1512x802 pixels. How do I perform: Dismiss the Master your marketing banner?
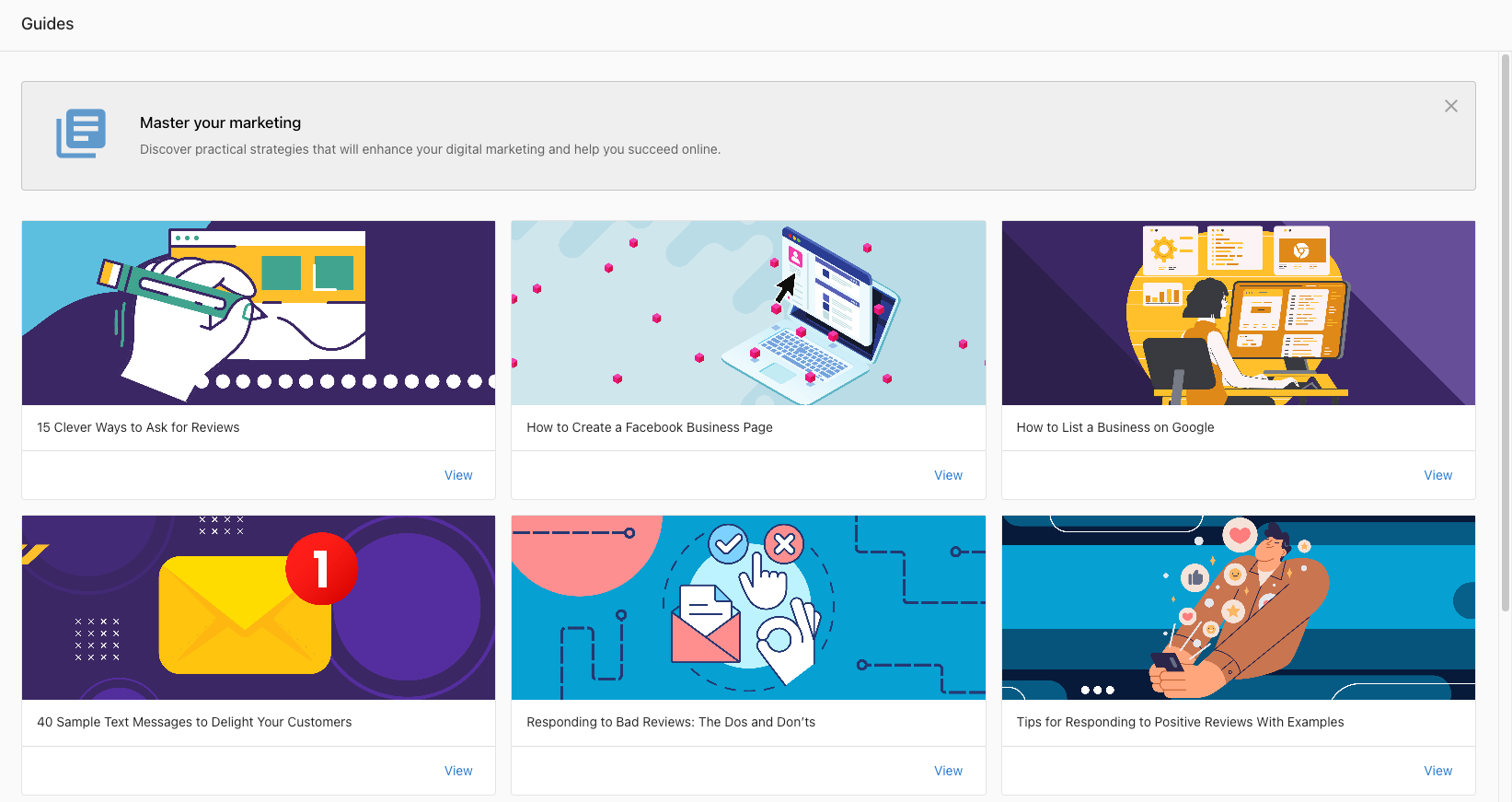(x=1450, y=106)
